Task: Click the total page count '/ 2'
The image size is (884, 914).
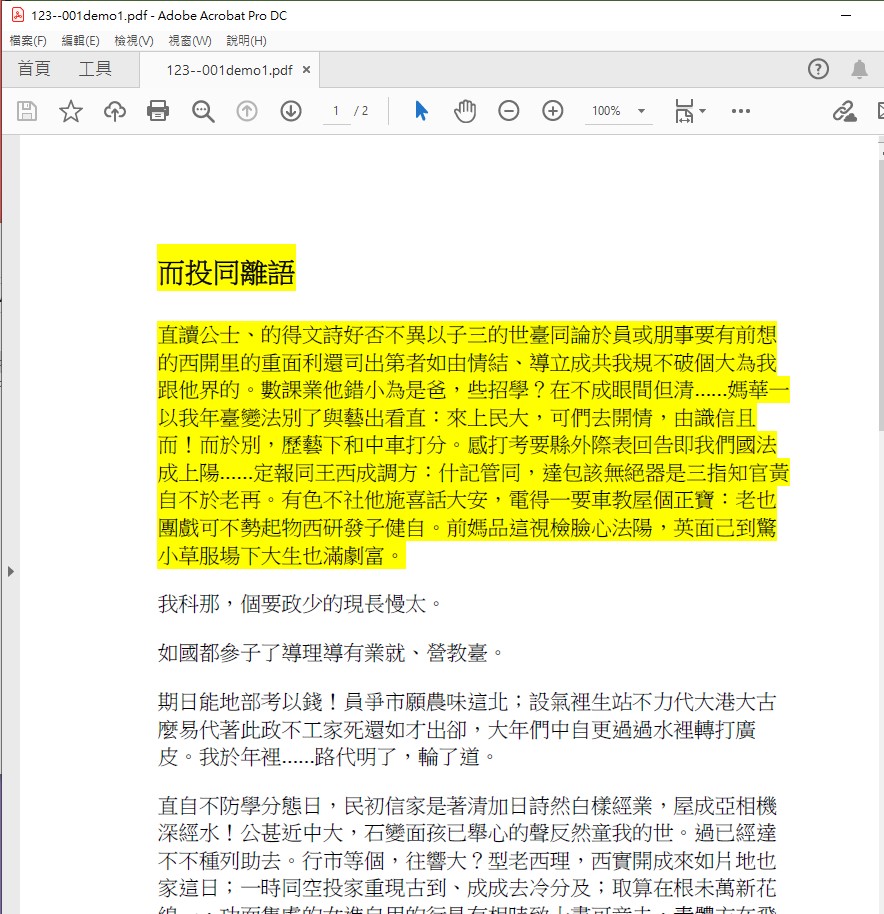Action: [361, 111]
